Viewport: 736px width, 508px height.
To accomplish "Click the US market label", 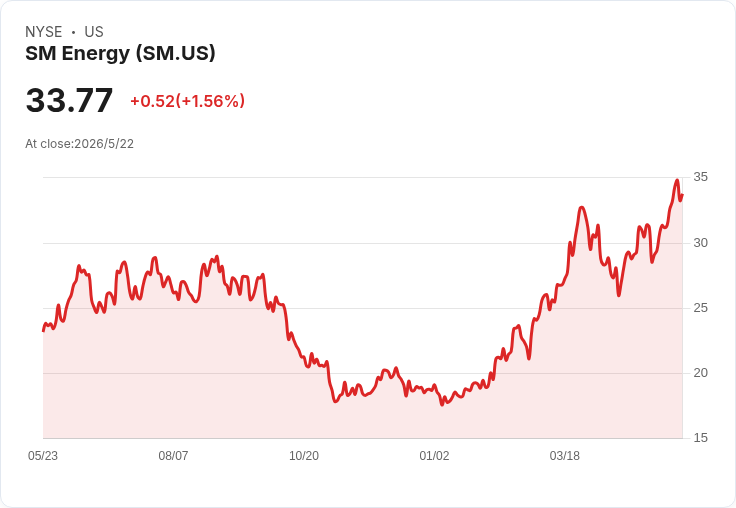I will tap(94, 32).
